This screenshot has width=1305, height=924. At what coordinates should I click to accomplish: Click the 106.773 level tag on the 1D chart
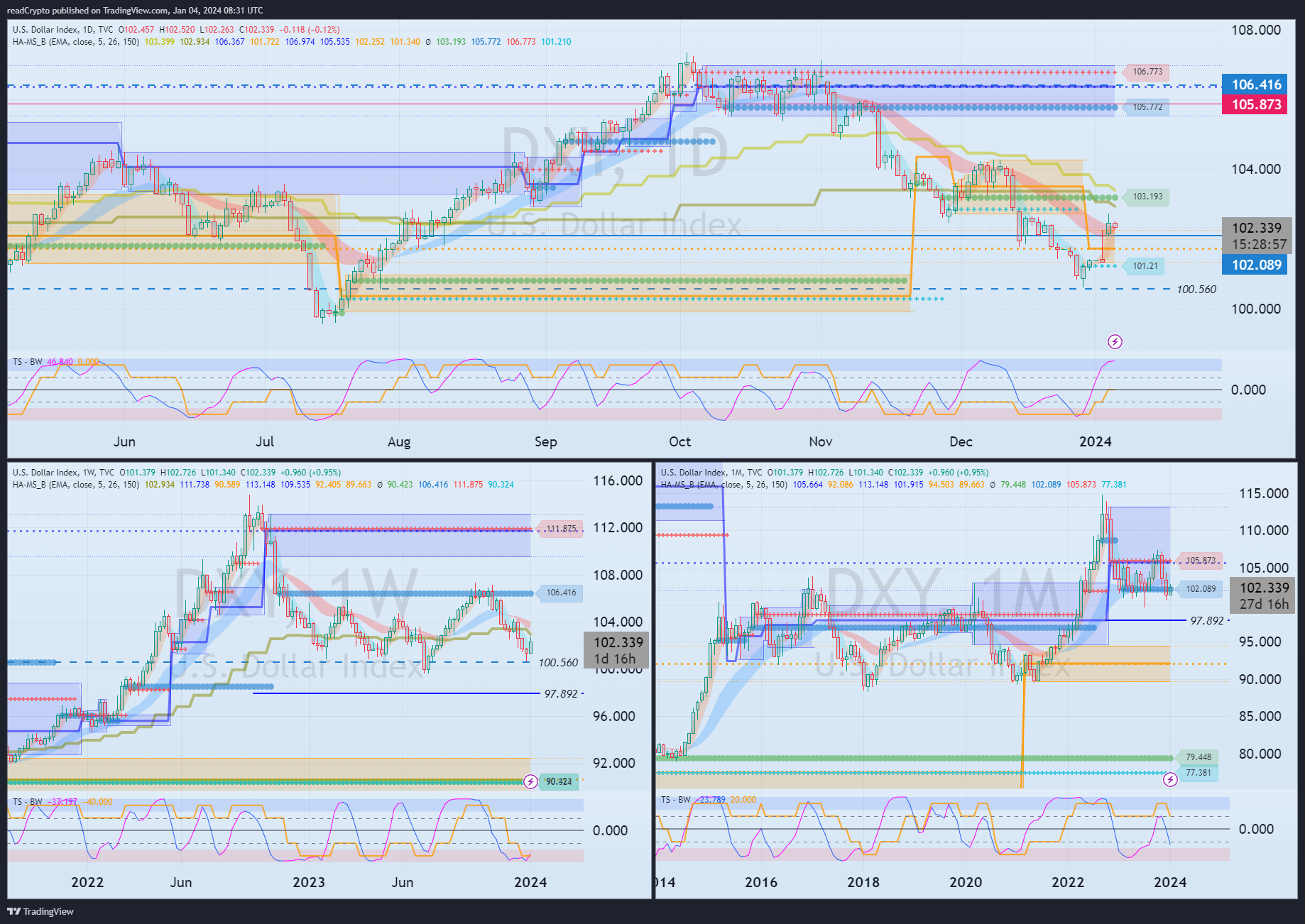point(1145,72)
